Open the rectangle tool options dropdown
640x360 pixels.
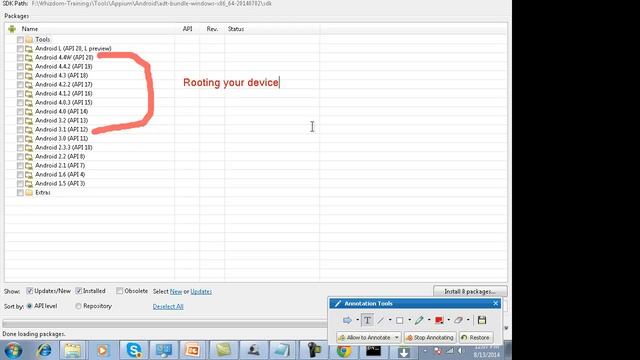409,320
